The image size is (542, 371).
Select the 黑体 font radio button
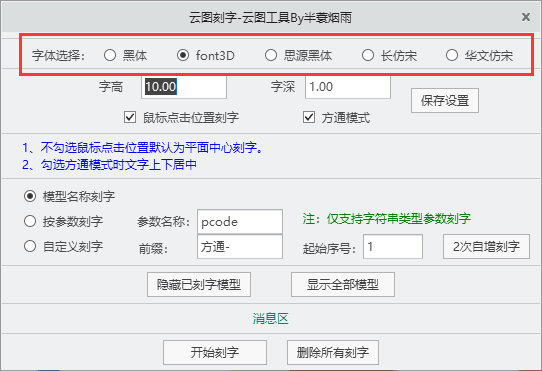tap(110, 55)
